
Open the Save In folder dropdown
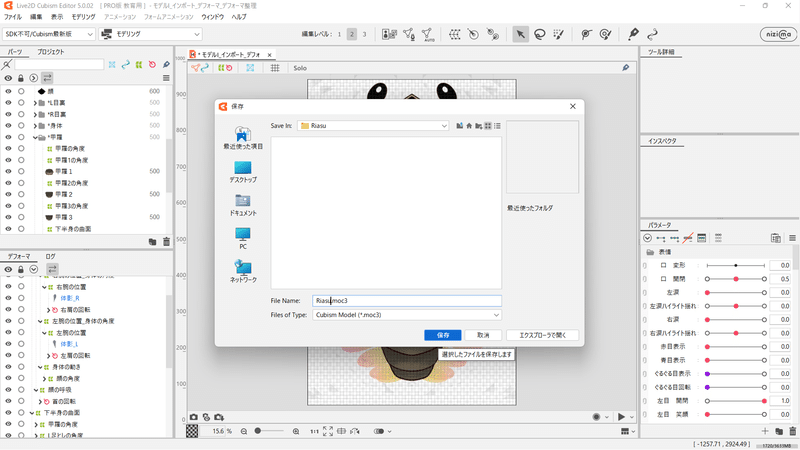[373, 126]
